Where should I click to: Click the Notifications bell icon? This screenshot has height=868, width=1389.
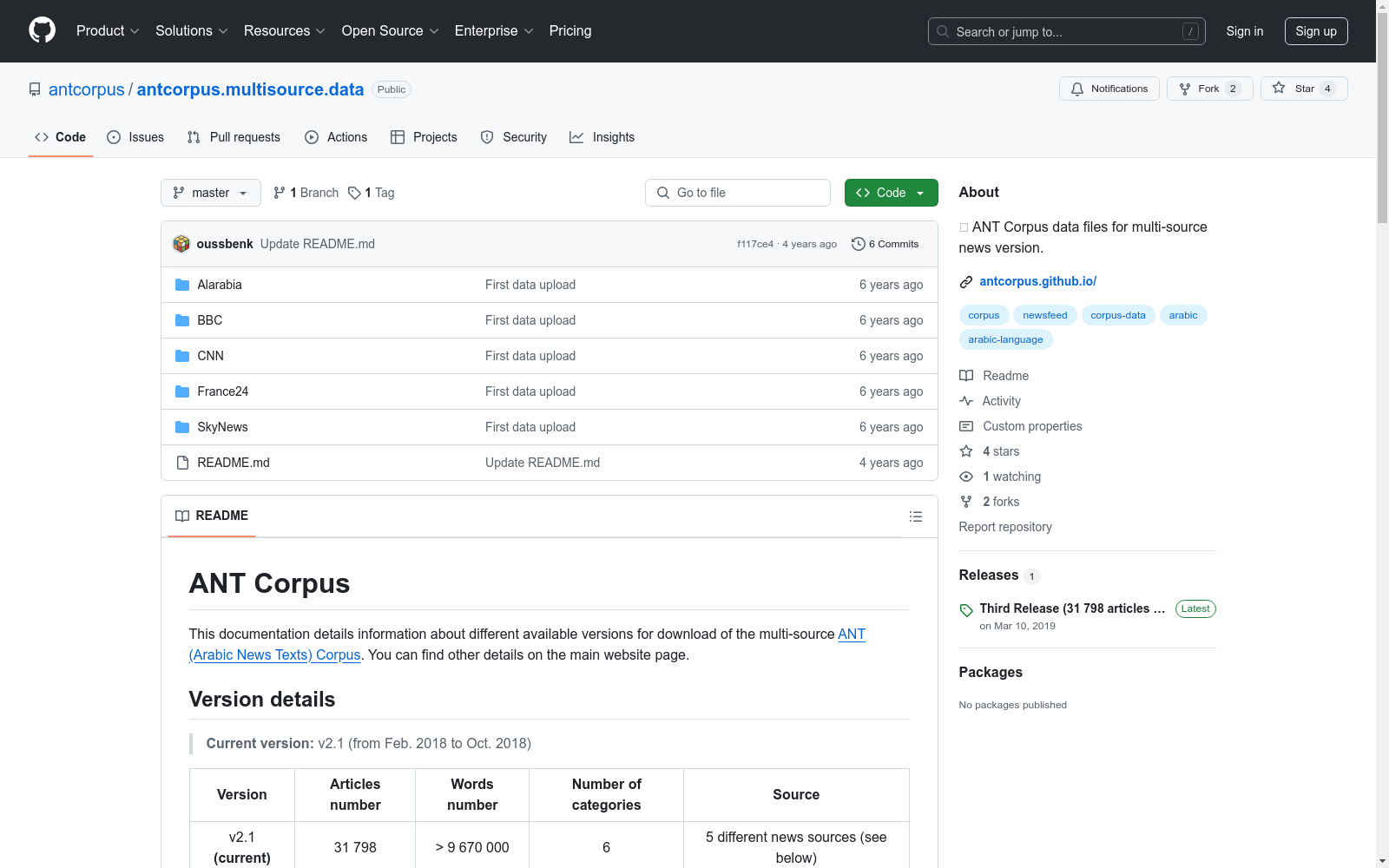pyautogui.click(x=1077, y=89)
